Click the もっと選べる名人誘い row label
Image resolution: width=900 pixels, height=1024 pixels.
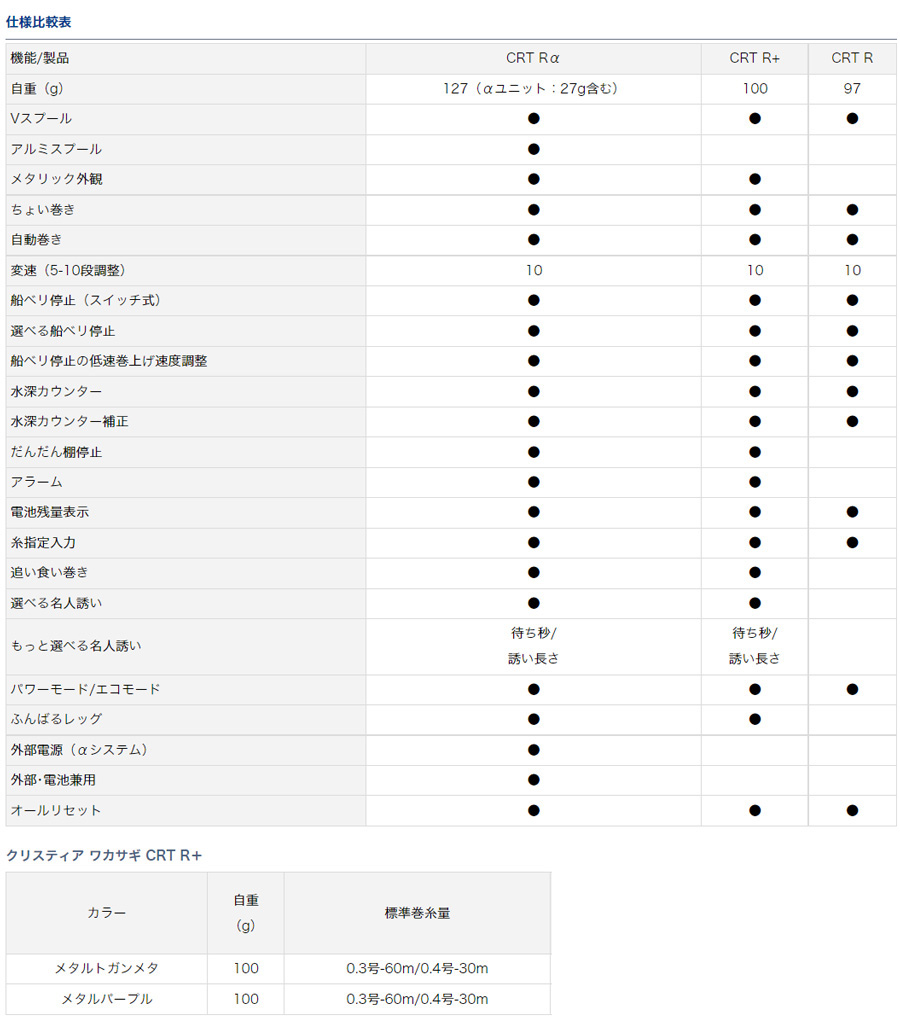pos(76,646)
